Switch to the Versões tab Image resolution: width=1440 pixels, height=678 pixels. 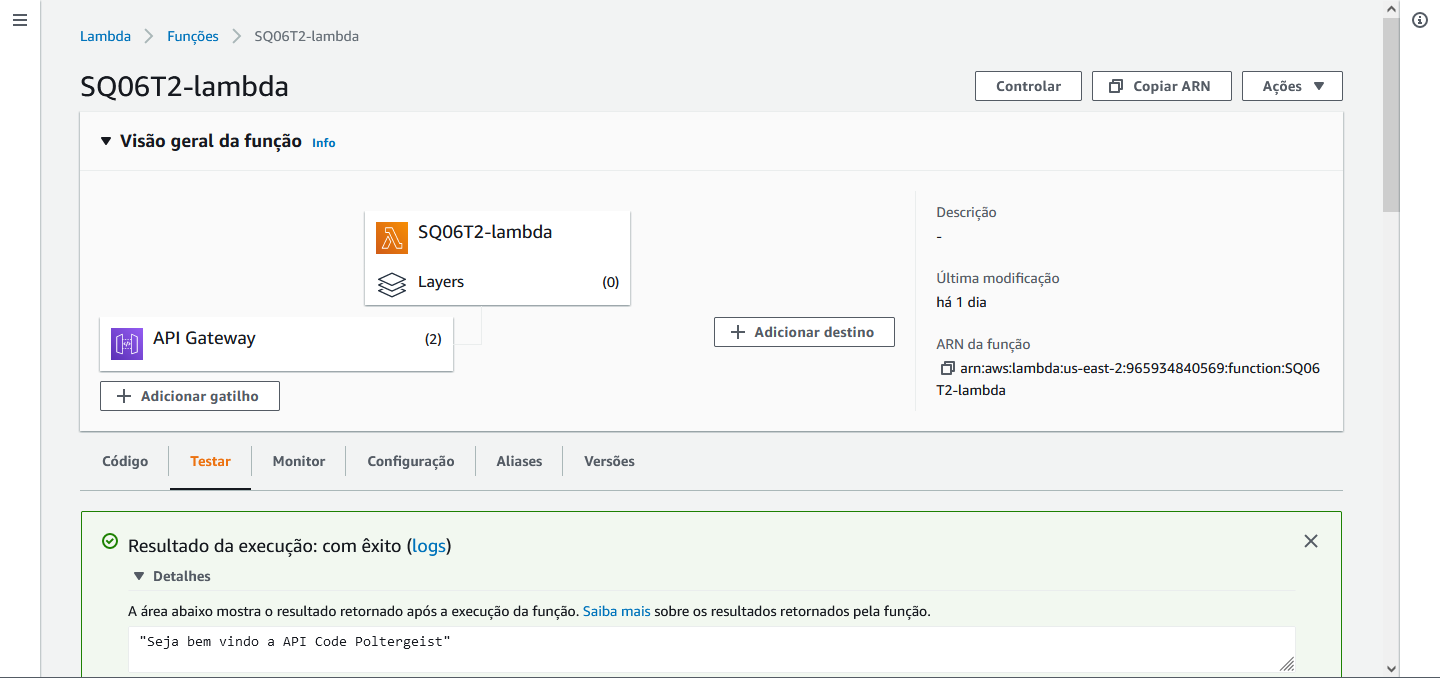click(x=609, y=461)
